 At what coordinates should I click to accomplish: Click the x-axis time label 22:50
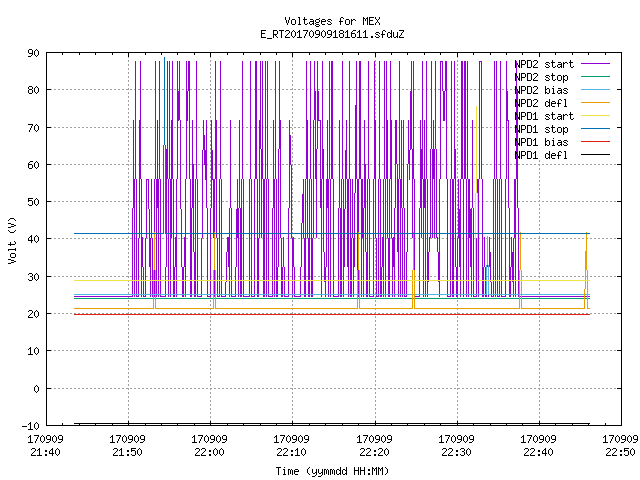[x=620, y=452]
